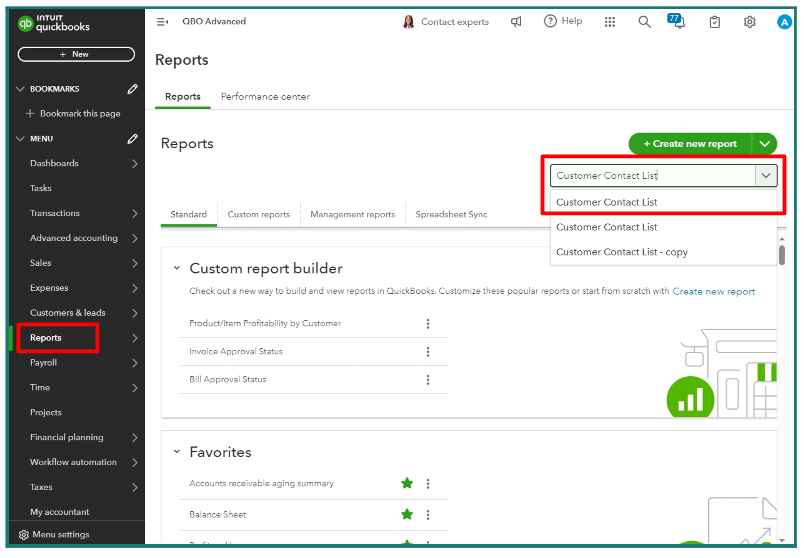804x558 pixels.
Task: Open the Bill Approval Status report
Action: [x=228, y=380]
